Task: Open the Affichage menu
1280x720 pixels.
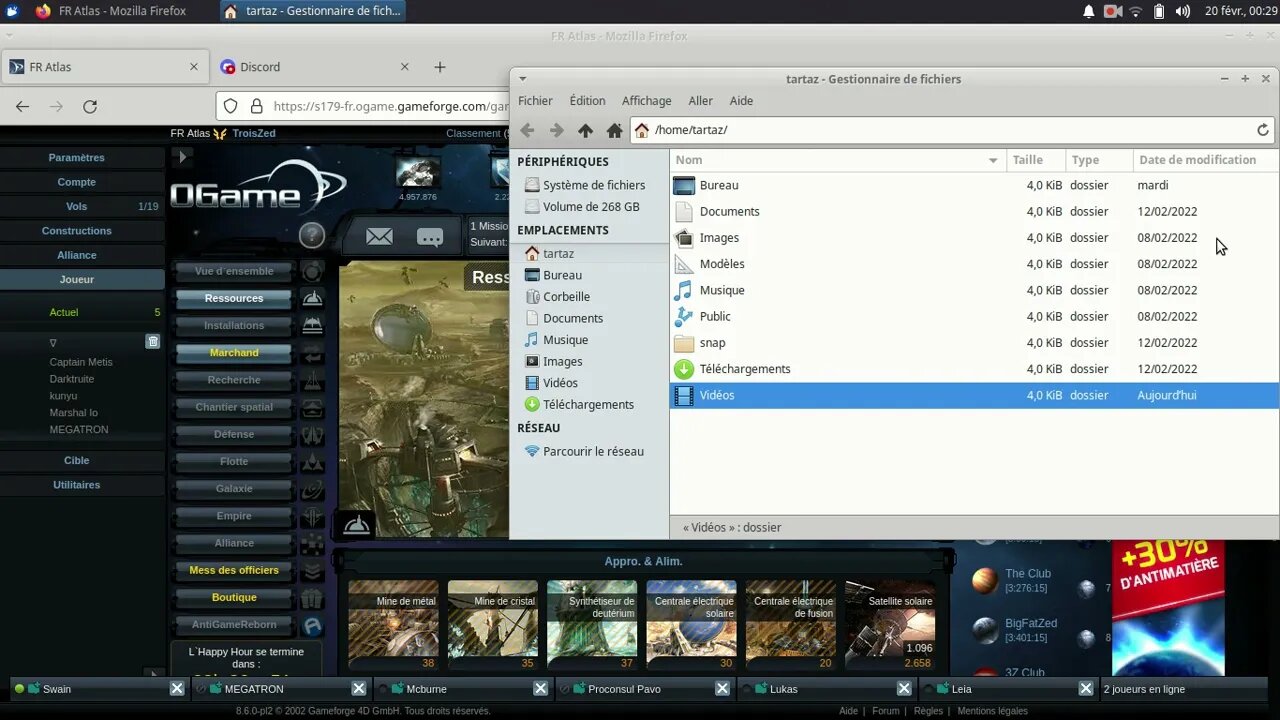Action: coord(647,101)
